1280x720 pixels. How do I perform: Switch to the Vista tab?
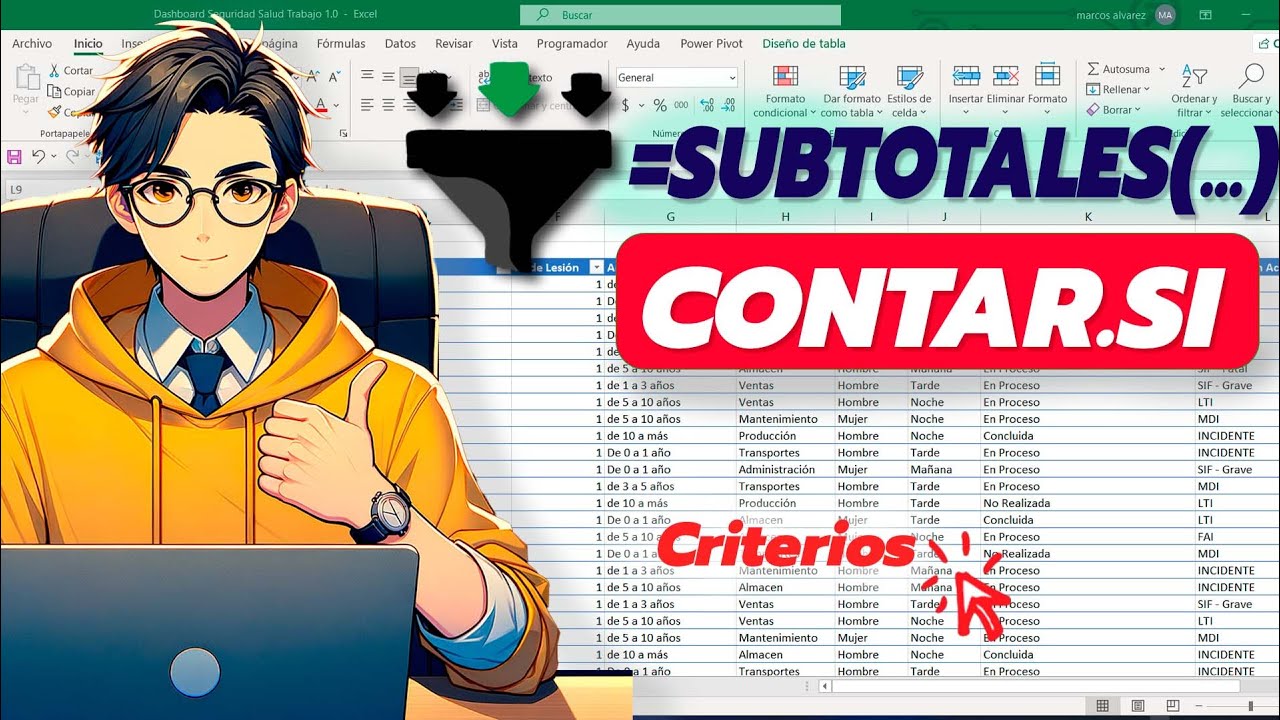click(505, 44)
